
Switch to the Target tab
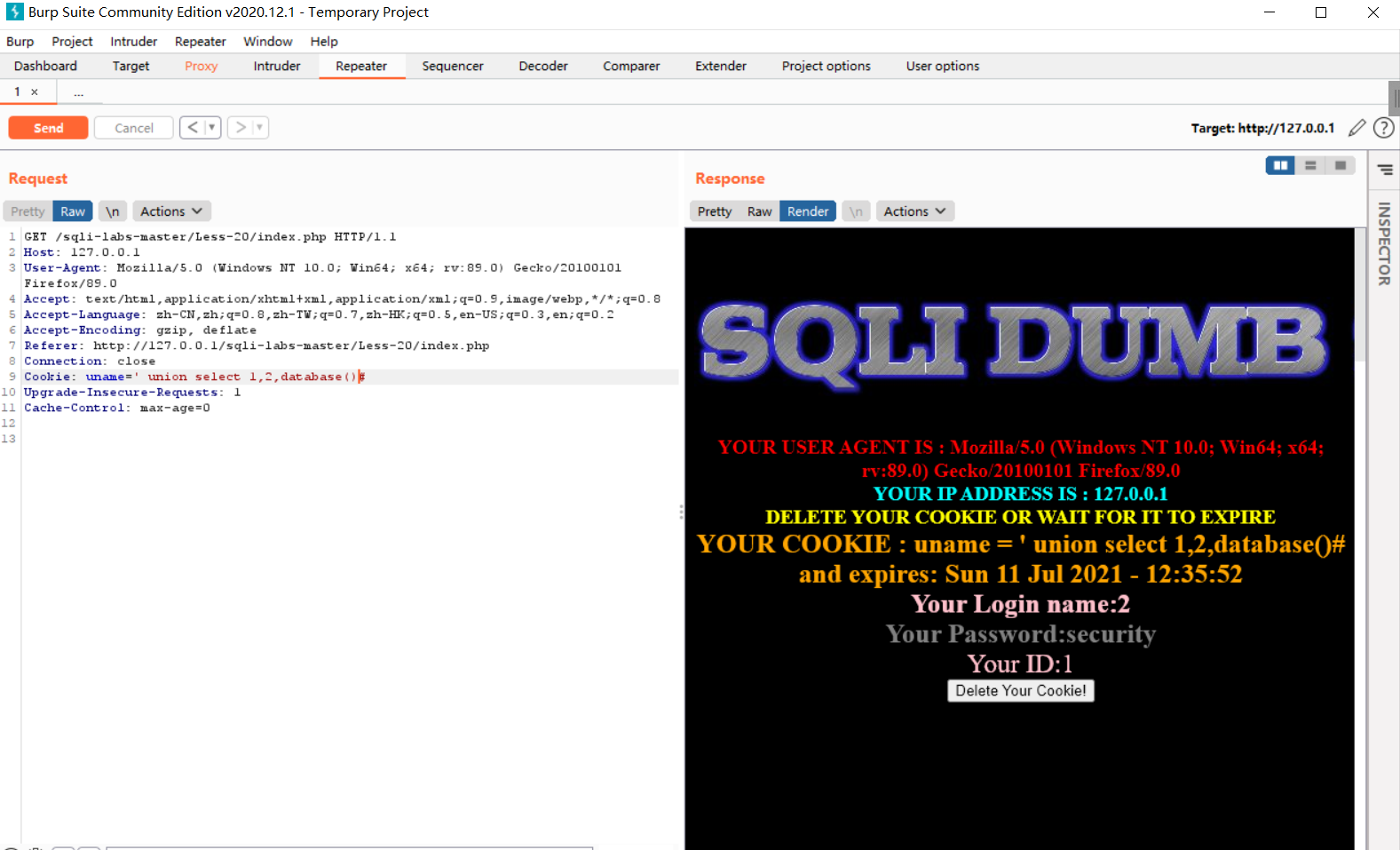click(131, 67)
